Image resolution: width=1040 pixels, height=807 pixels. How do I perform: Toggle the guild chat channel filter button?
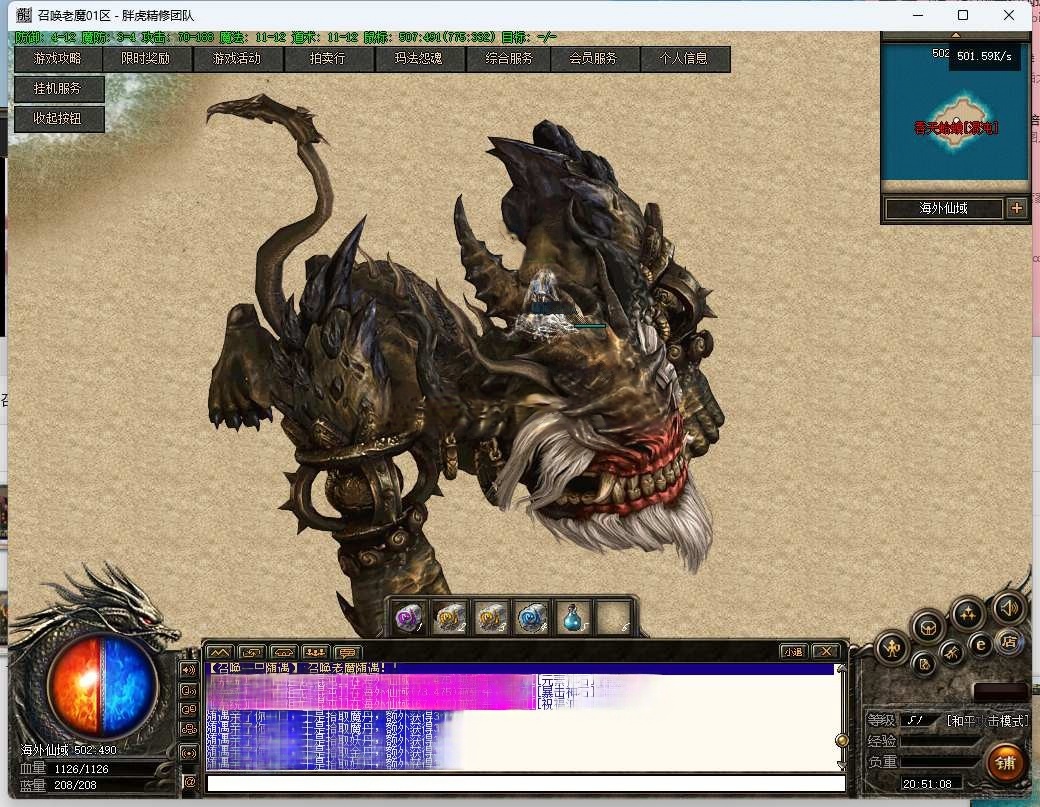[x=189, y=729]
